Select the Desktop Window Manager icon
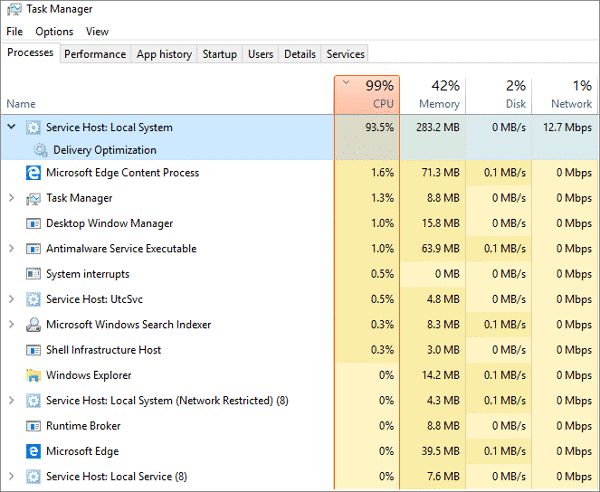The width and height of the screenshot is (600, 492). click(33, 223)
